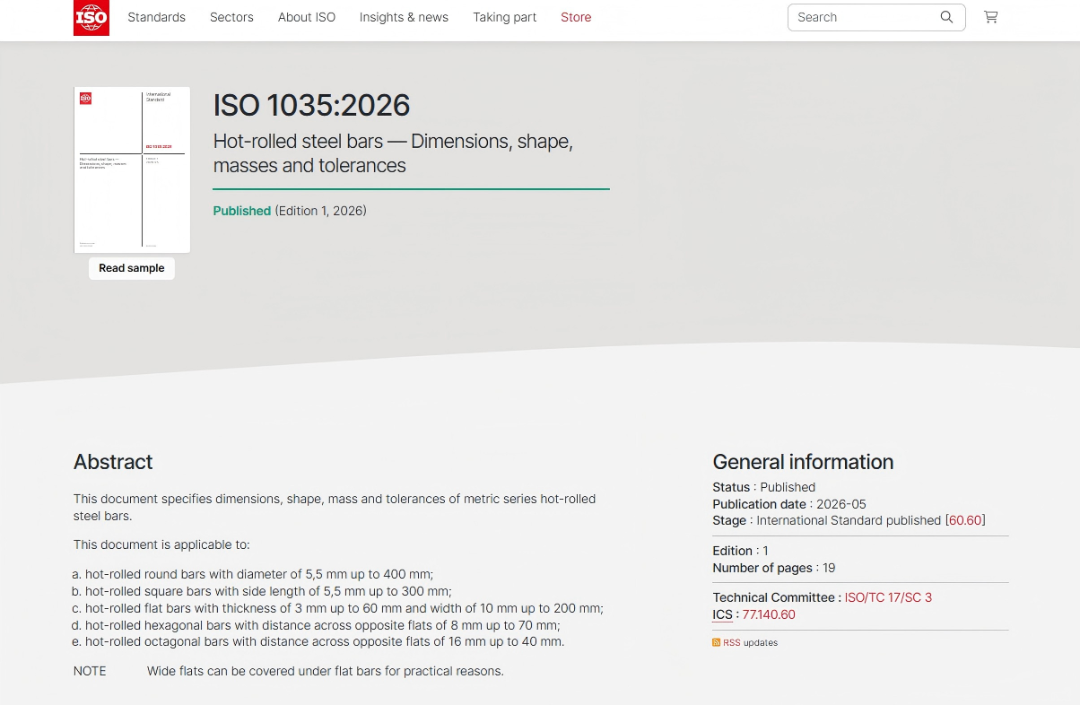Click the search magnifier icon

click(946, 17)
